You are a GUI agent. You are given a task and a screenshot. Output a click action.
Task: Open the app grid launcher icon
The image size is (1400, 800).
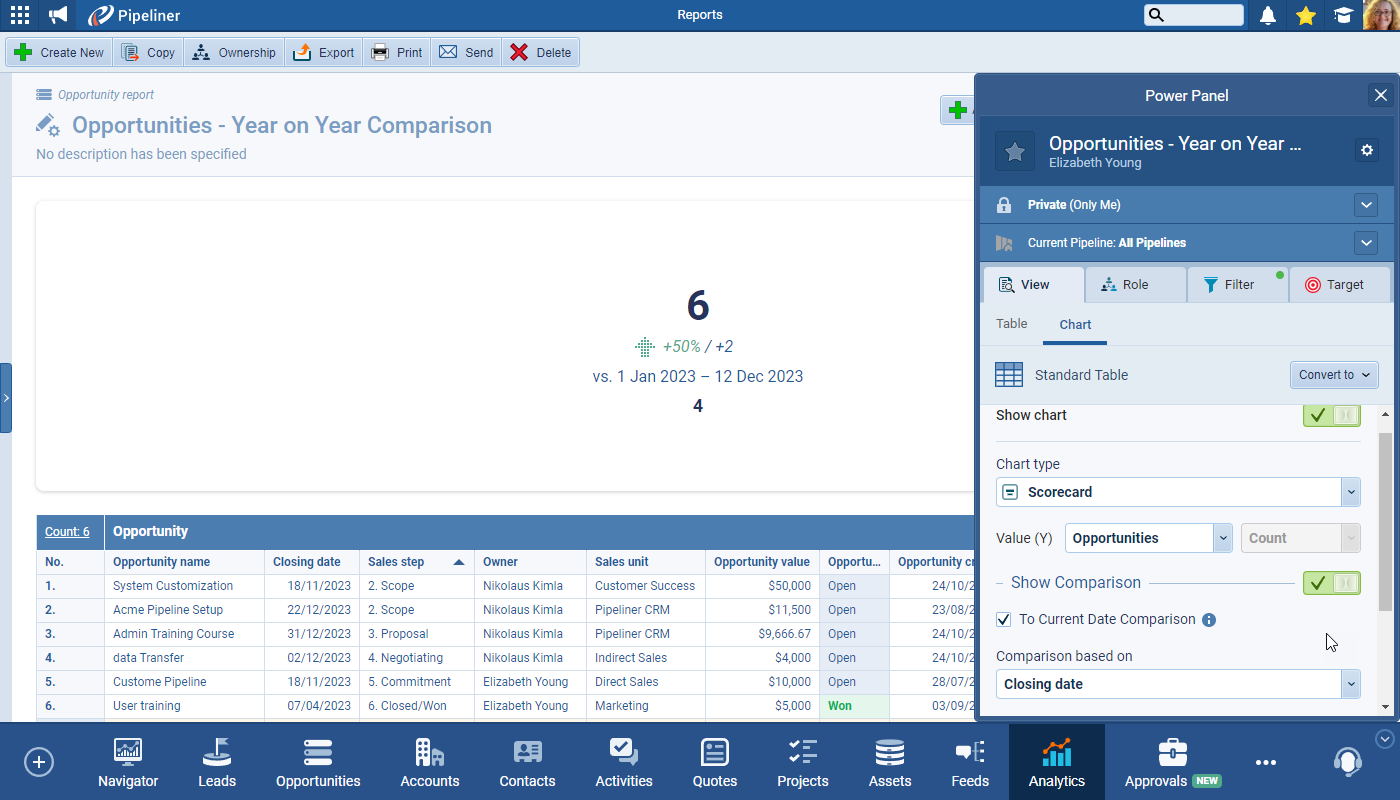pos(19,15)
